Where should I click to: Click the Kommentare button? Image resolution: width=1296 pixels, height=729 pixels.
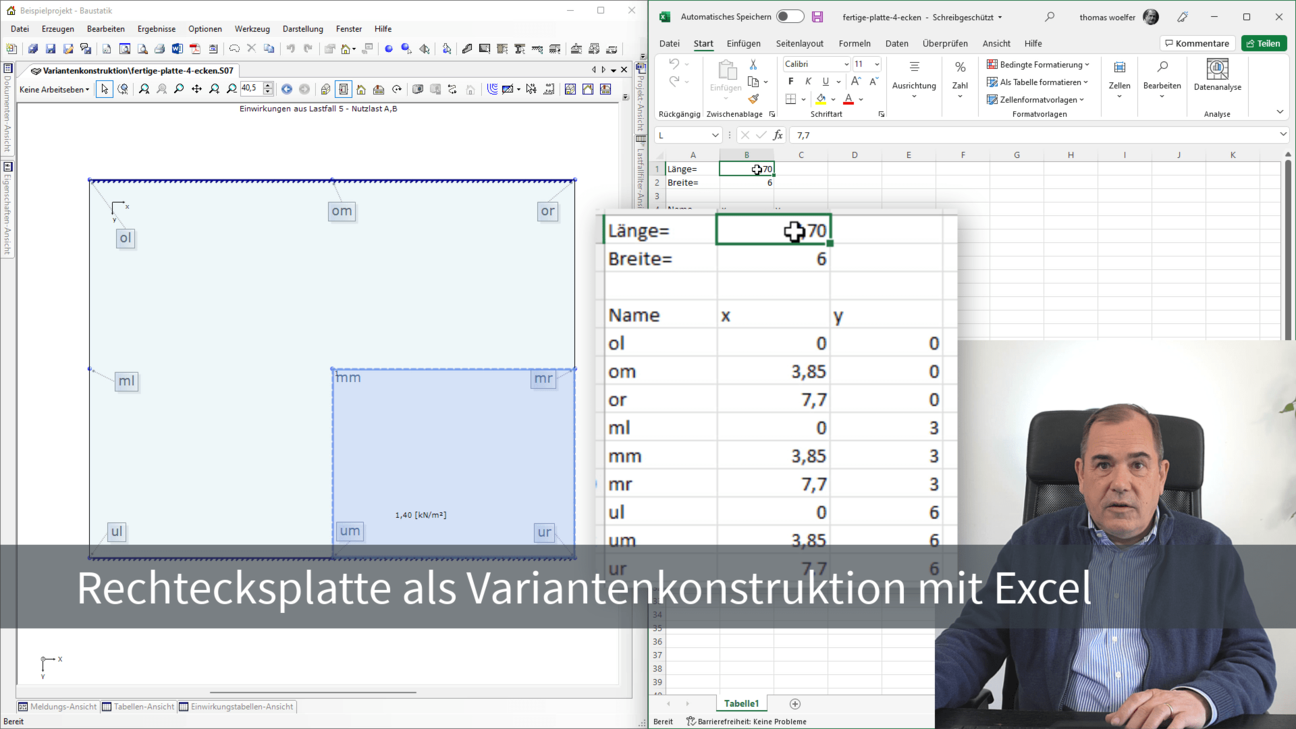coord(1196,43)
